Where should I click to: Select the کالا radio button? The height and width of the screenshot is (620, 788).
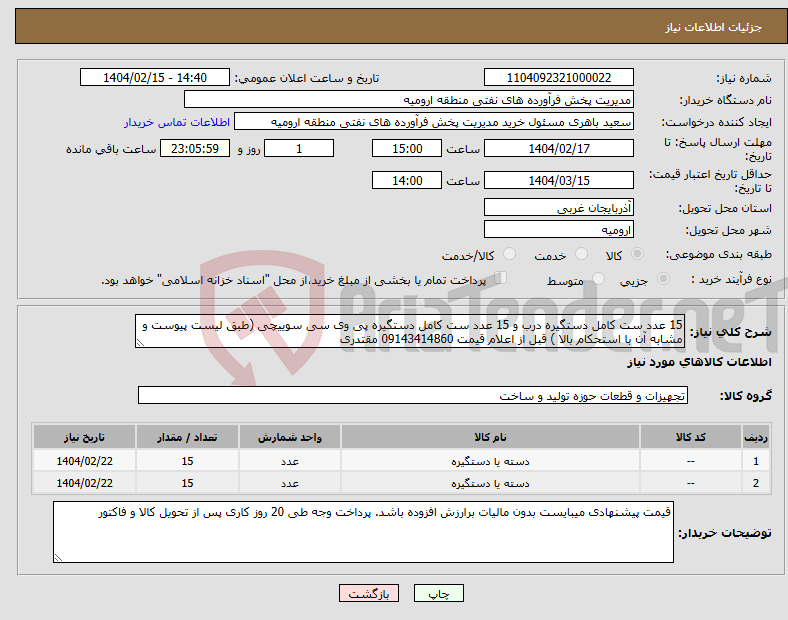click(x=637, y=254)
